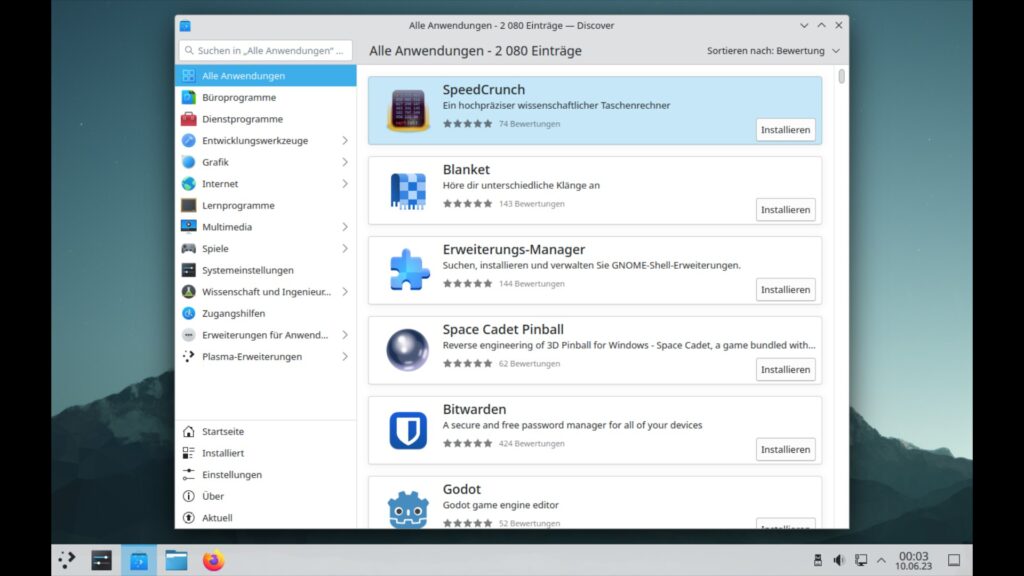The height and width of the screenshot is (576, 1024).
Task: Open the Über info icon
Action: click(189, 496)
